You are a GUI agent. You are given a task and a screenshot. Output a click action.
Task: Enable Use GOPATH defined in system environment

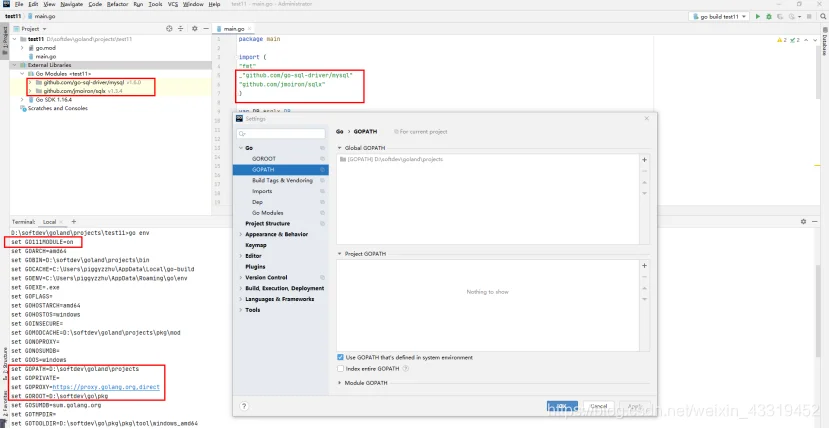point(340,358)
